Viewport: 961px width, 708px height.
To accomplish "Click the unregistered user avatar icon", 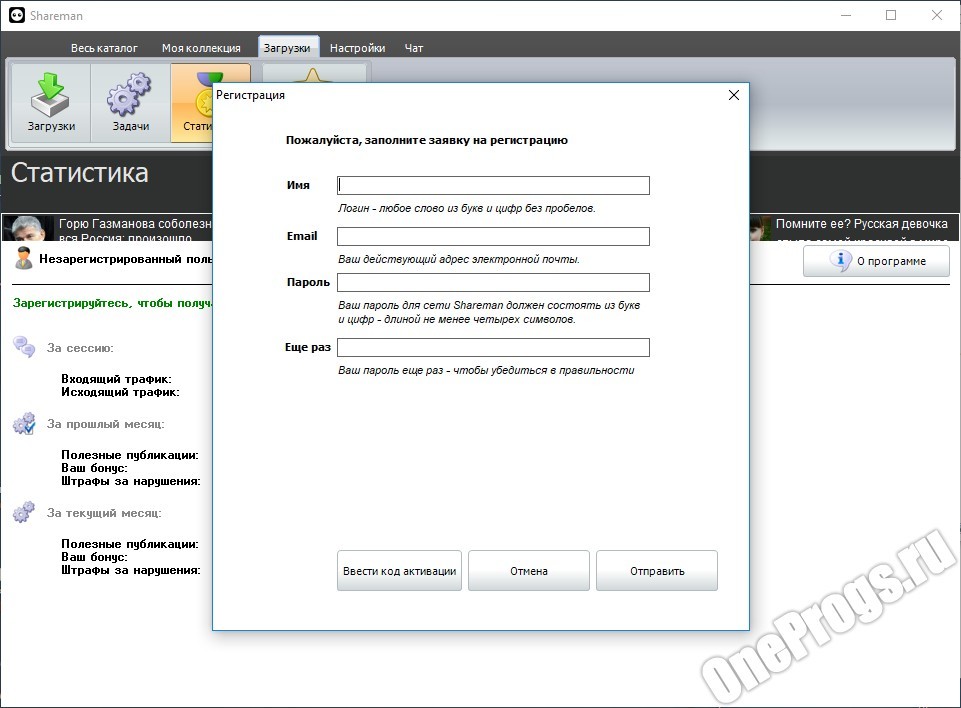I will [24, 258].
